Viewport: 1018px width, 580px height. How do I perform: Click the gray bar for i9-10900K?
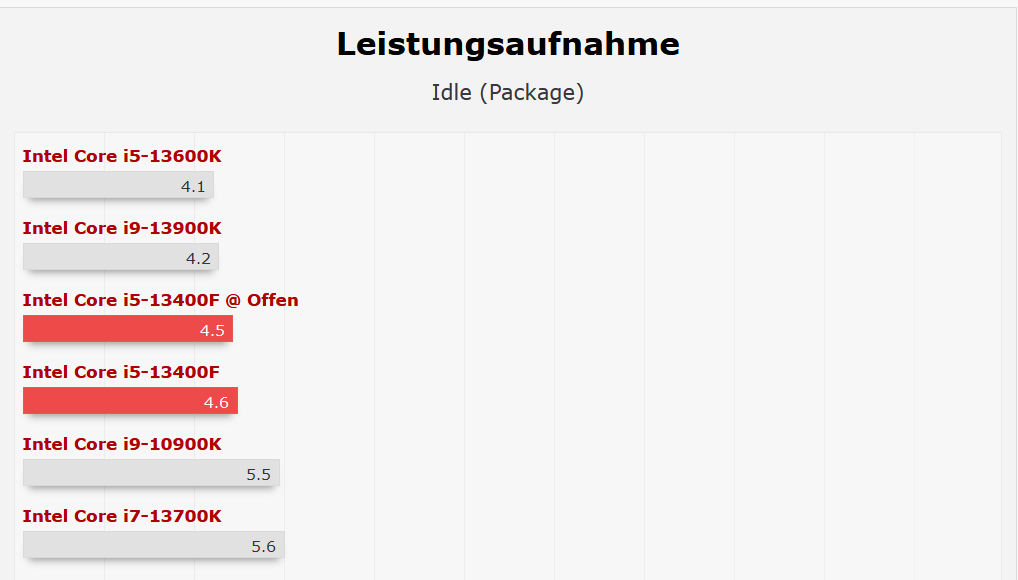point(130,473)
